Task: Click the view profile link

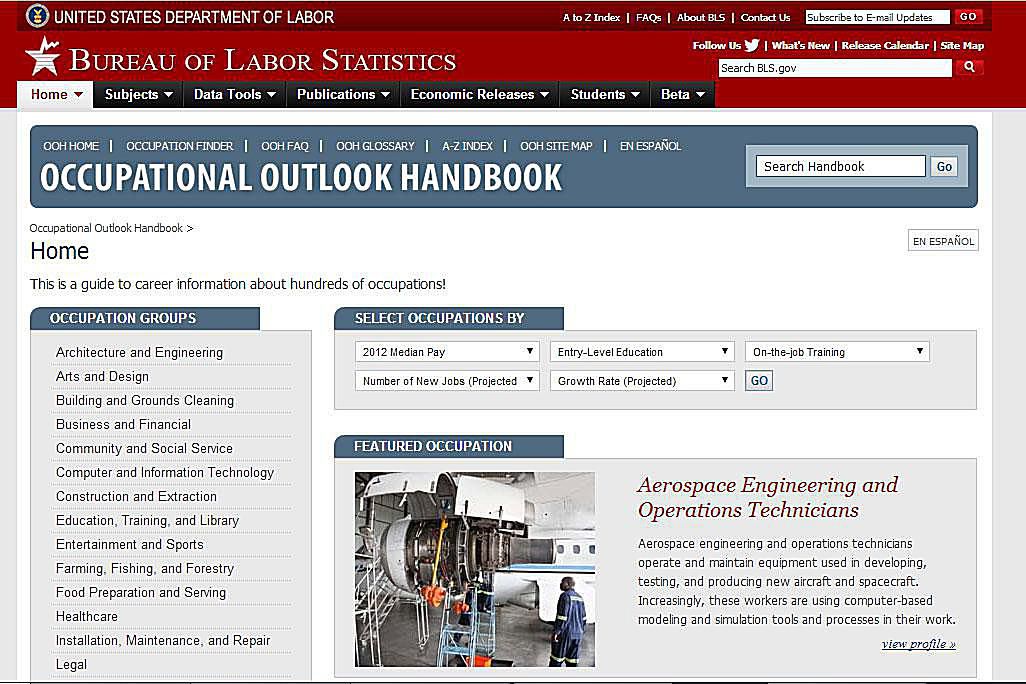Action: pyautogui.click(x=918, y=644)
